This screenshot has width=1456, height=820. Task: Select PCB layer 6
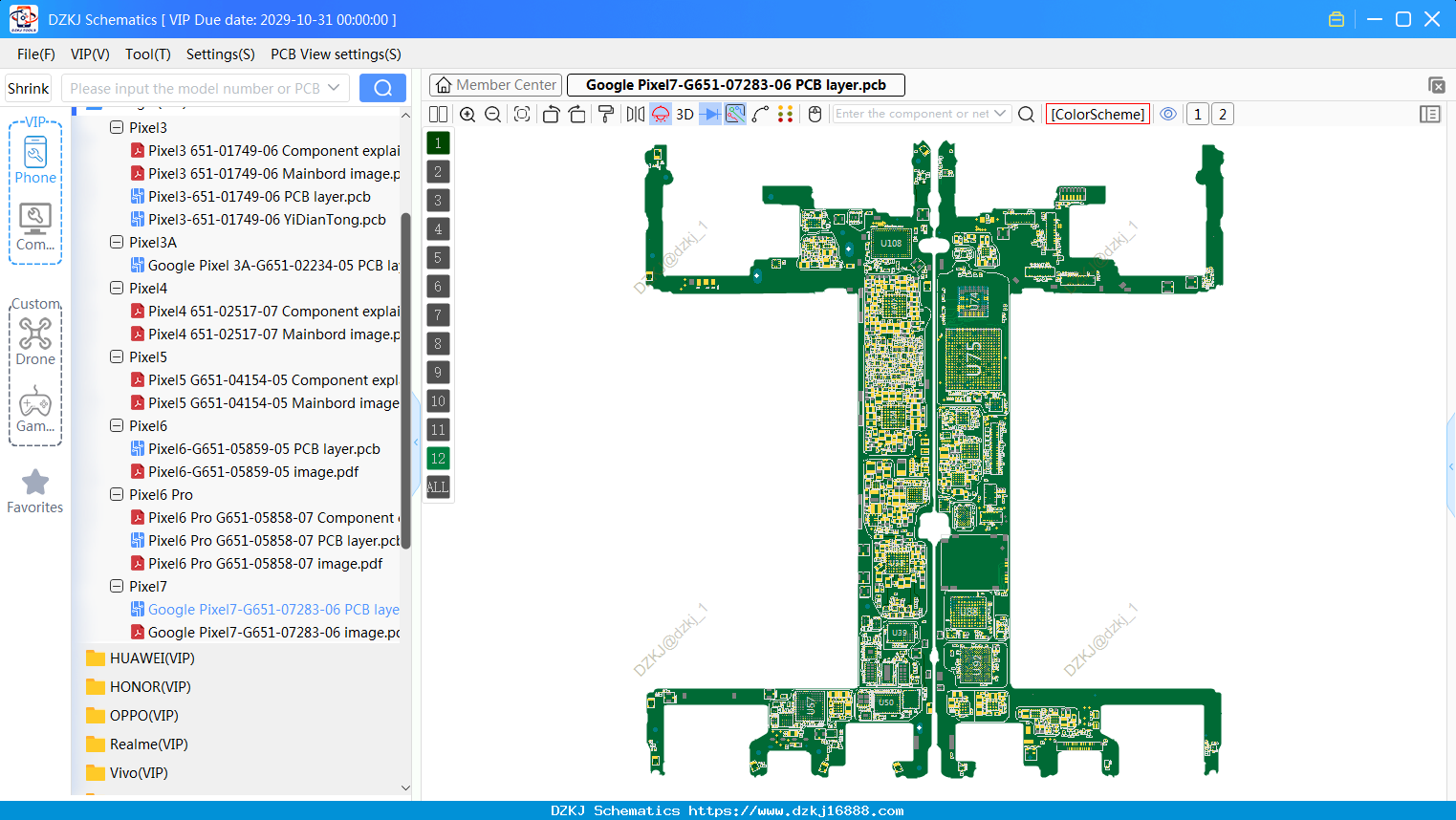(x=438, y=287)
